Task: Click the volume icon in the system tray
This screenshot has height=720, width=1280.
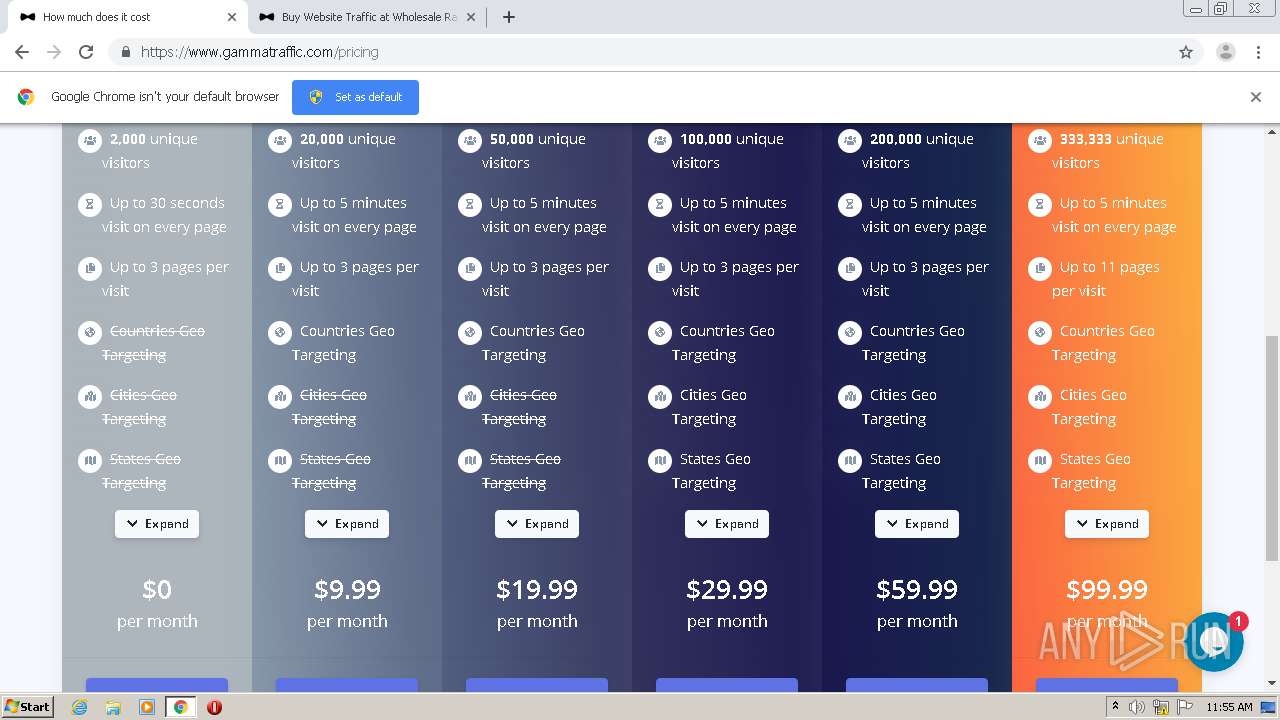Action: click(1137, 707)
